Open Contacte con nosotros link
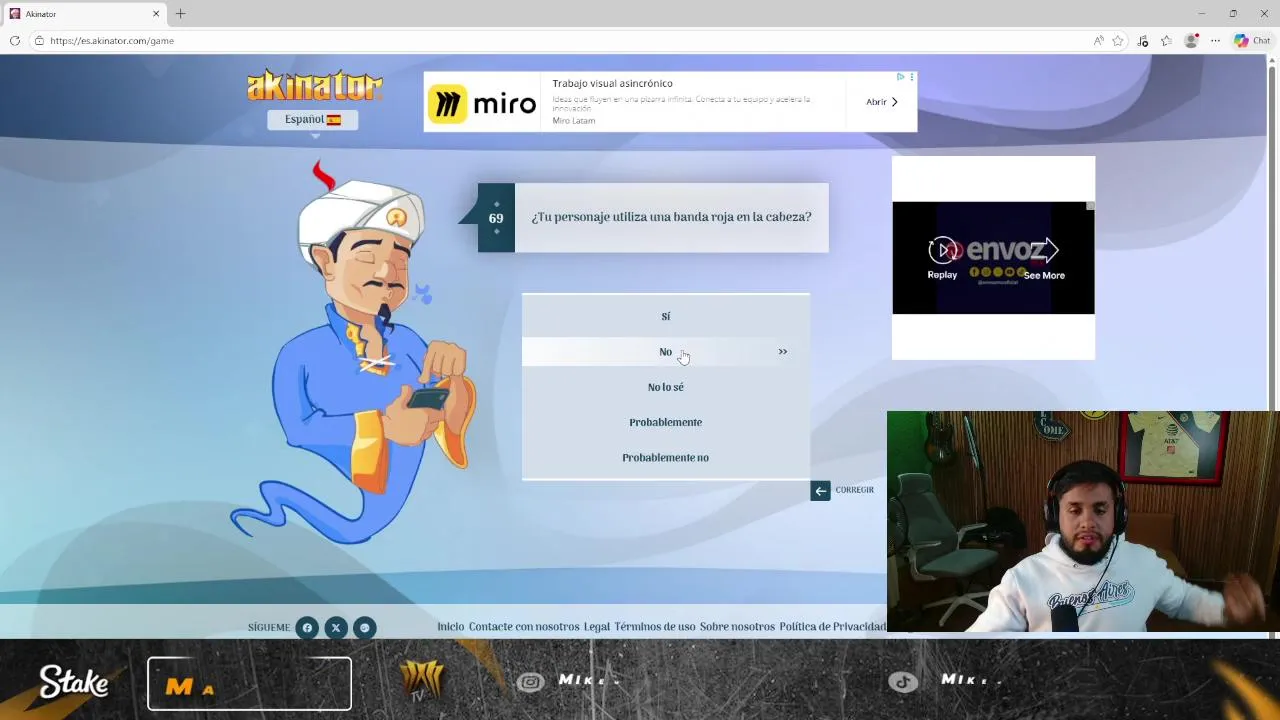Image resolution: width=1280 pixels, height=720 pixels. pyautogui.click(x=524, y=627)
